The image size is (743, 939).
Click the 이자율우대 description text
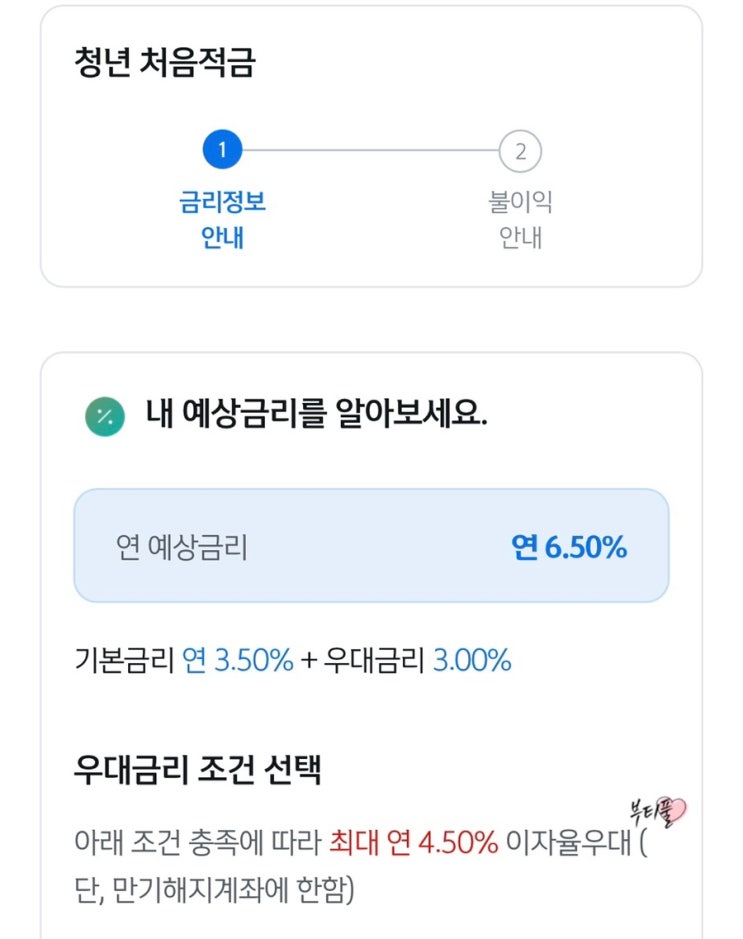[569, 842]
